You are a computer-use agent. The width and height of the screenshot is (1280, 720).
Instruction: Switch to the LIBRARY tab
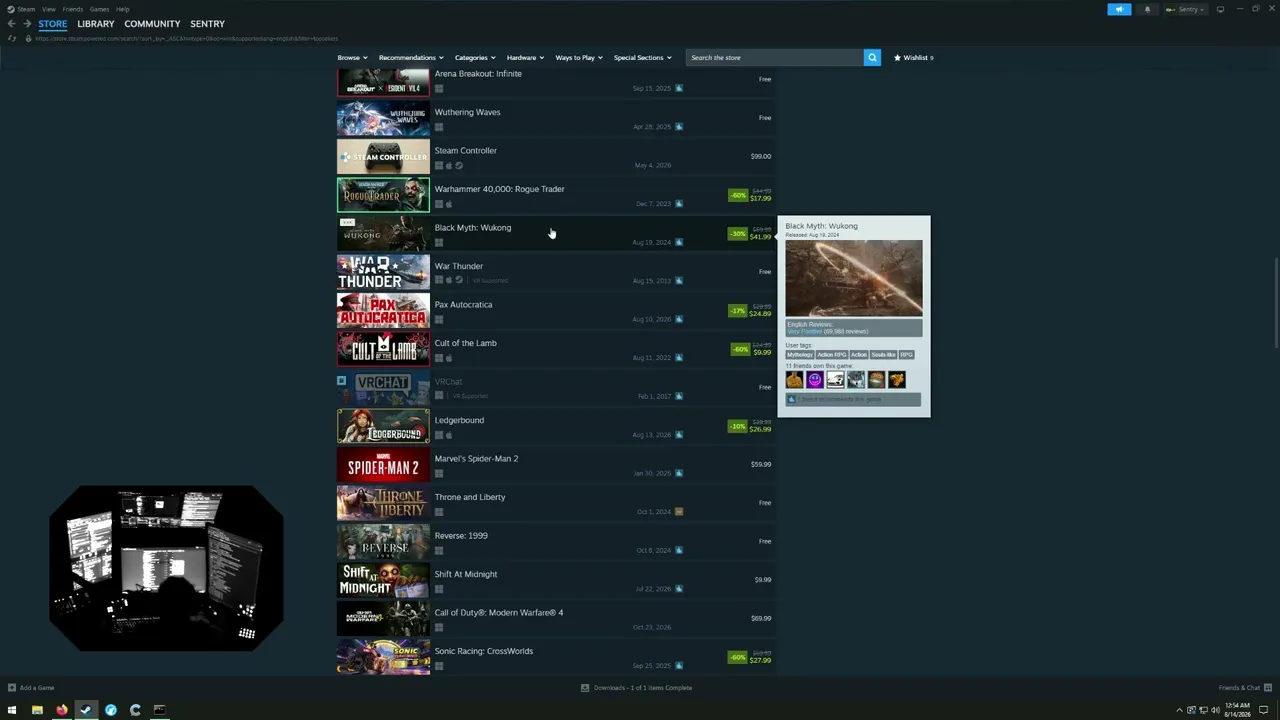[x=96, y=24]
